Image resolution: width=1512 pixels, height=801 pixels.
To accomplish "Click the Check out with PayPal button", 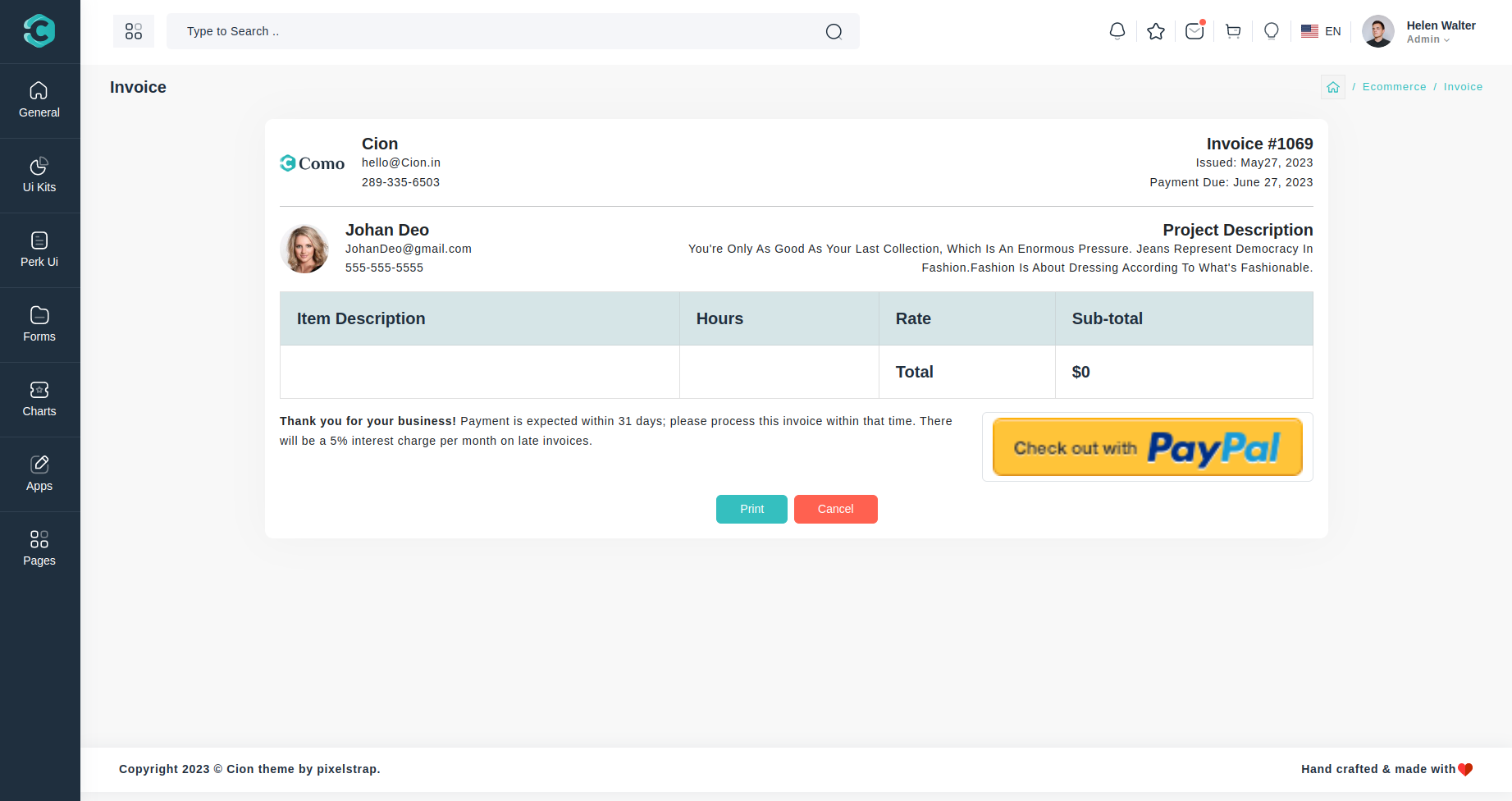I will 1148,447.
